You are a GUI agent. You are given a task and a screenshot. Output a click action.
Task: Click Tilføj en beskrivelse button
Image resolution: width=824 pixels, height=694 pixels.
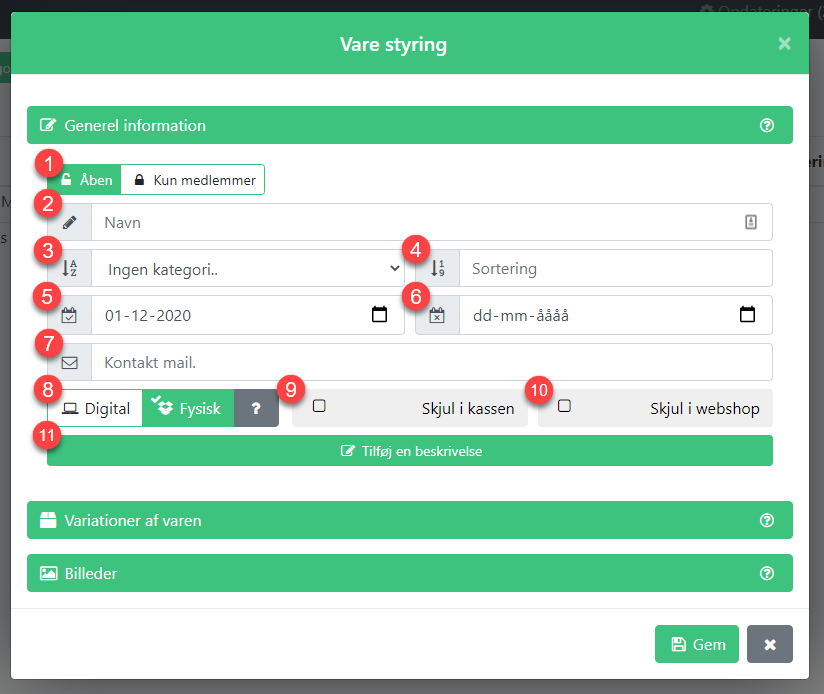pyautogui.click(x=410, y=451)
